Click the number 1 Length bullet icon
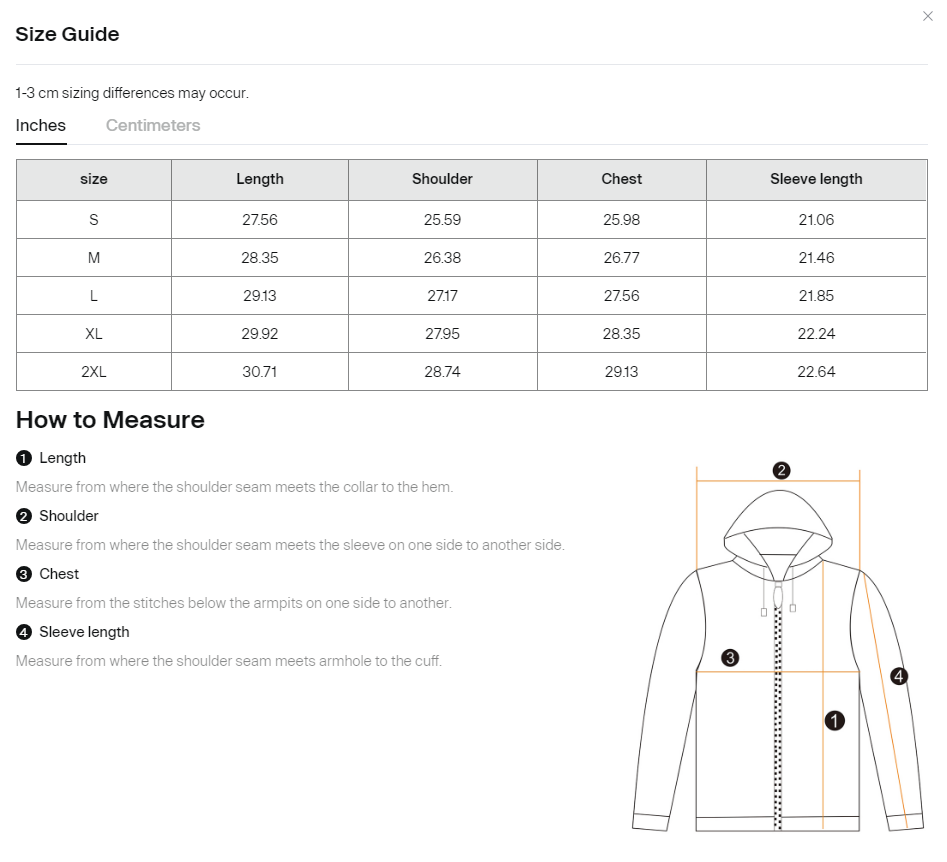The width and height of the screenshot is (947, 862). 24,458
